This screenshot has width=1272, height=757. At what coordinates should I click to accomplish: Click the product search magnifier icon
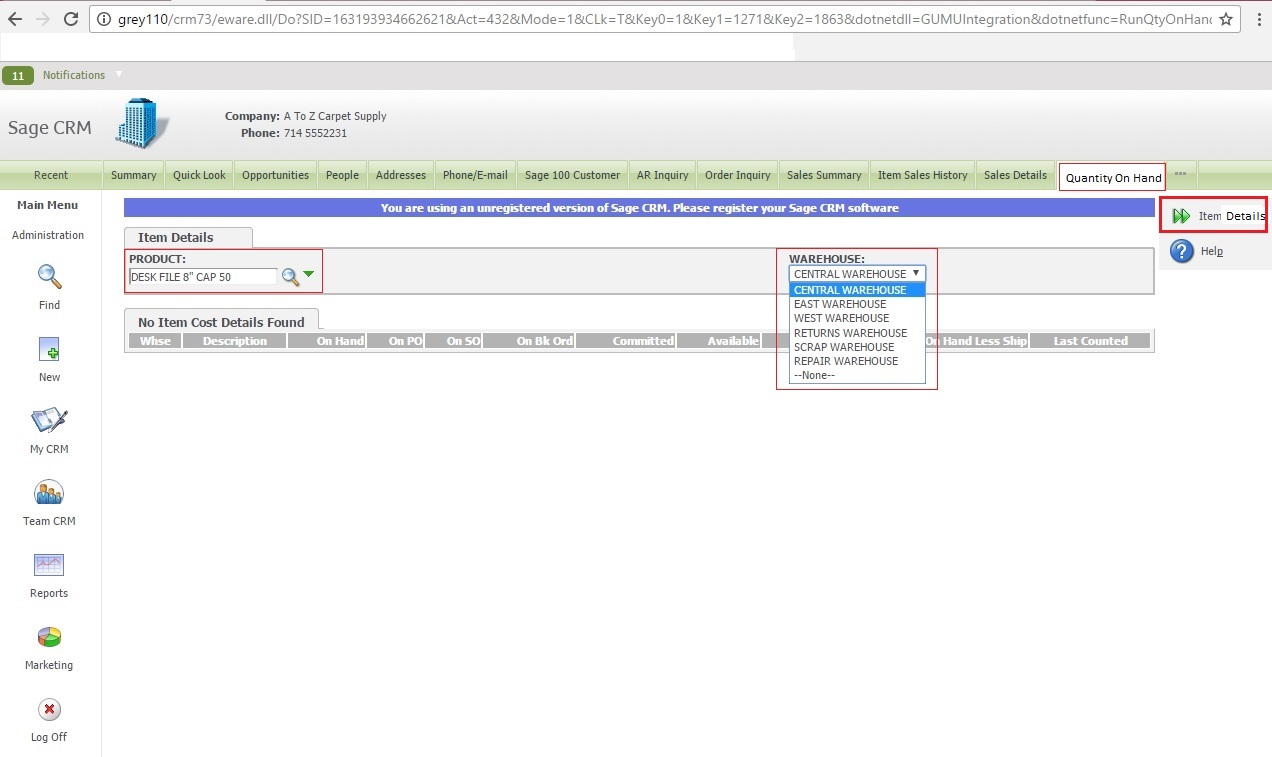290,277
